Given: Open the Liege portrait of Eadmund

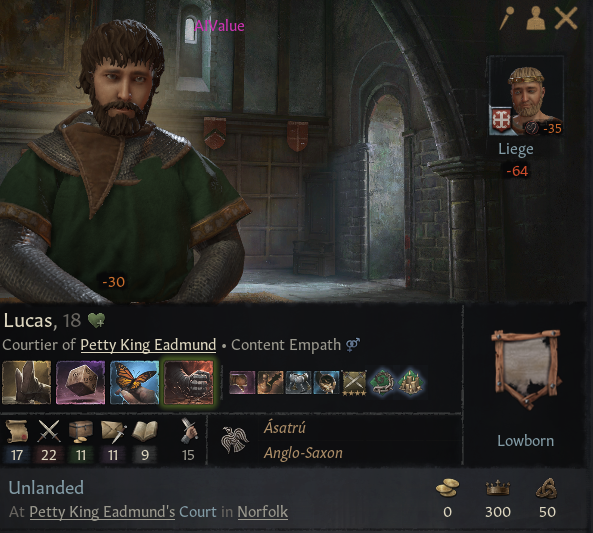Looking at the screenshot, I should click(x=526, y=96).
